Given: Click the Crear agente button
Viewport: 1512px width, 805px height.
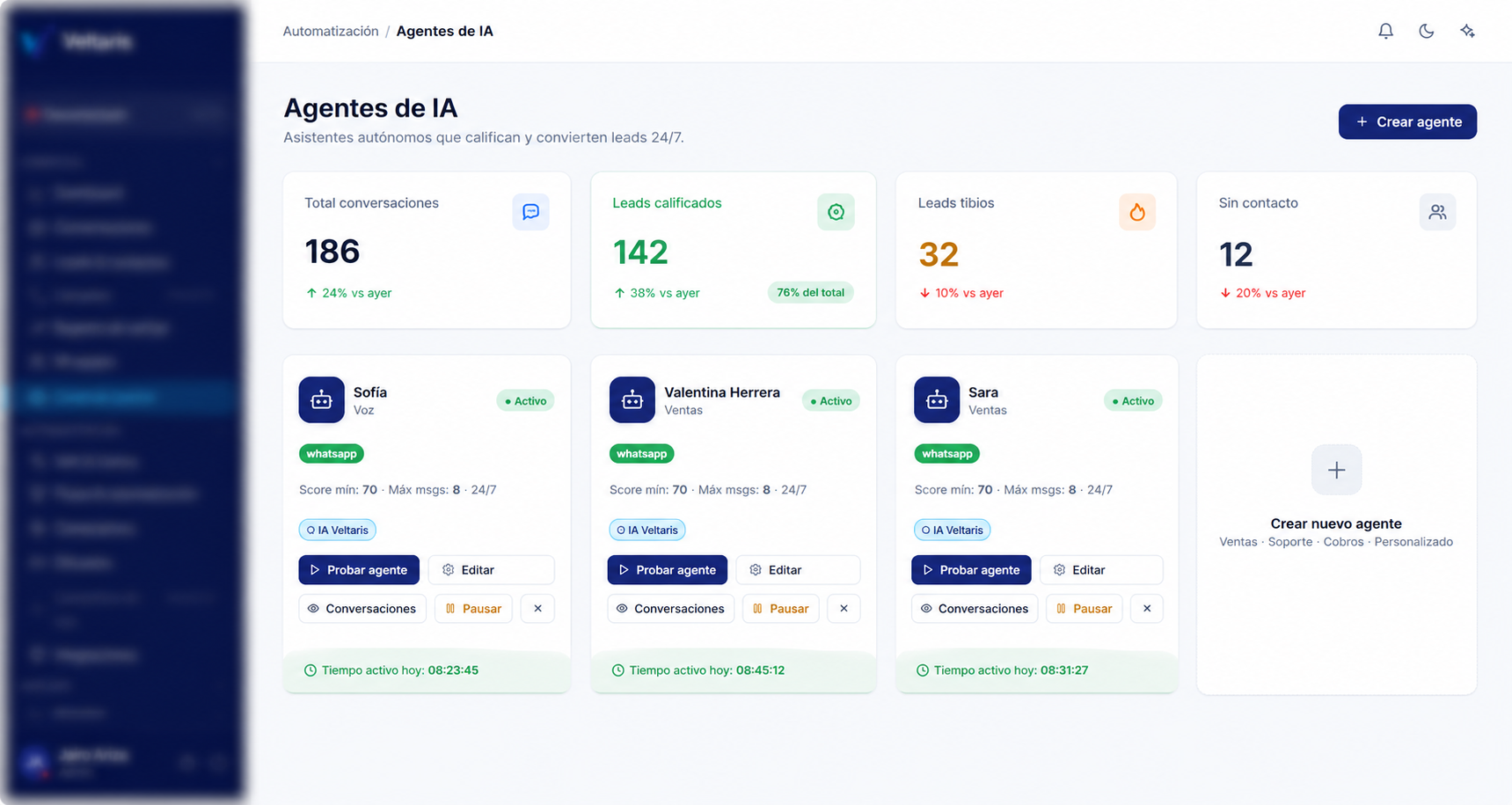Looking at the screenshot, I should tap(1407, 121).
